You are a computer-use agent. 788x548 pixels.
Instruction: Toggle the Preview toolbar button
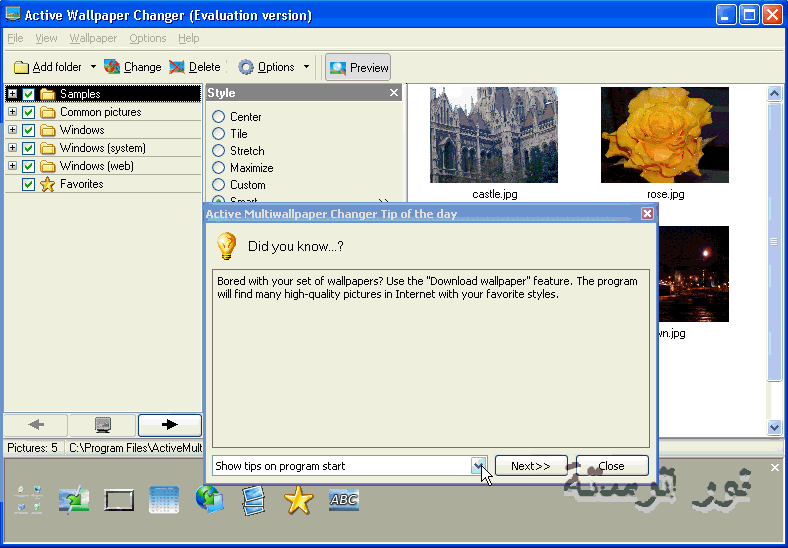(358, 67)
